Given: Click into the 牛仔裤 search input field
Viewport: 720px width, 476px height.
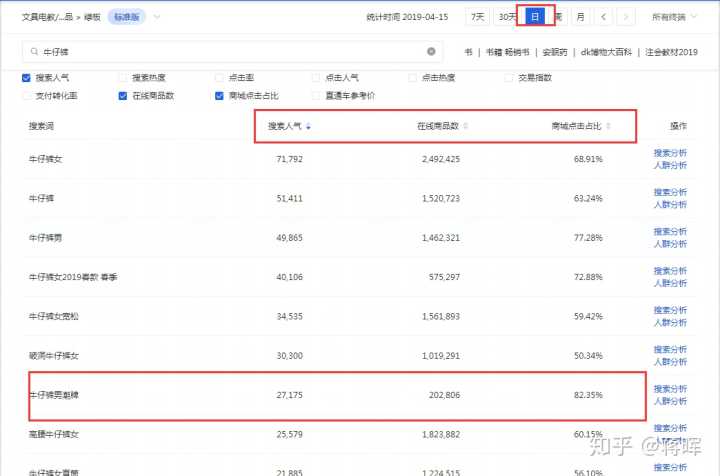Looking at the screenshot, I should [x=230, y=51].
